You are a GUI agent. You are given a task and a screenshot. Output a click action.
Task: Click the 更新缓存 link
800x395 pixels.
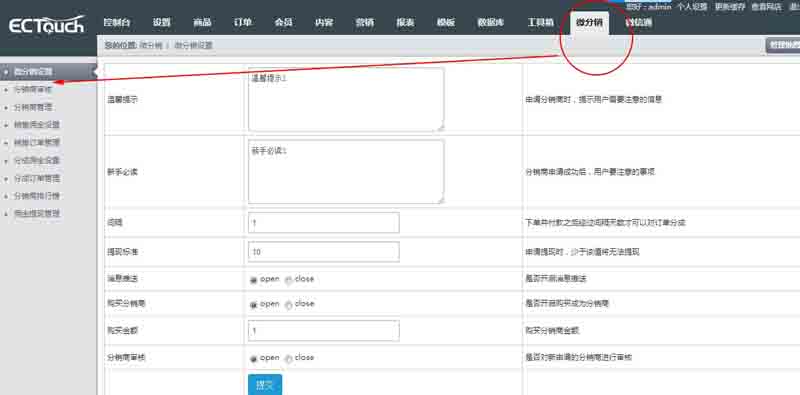click(x=730, y=7)
